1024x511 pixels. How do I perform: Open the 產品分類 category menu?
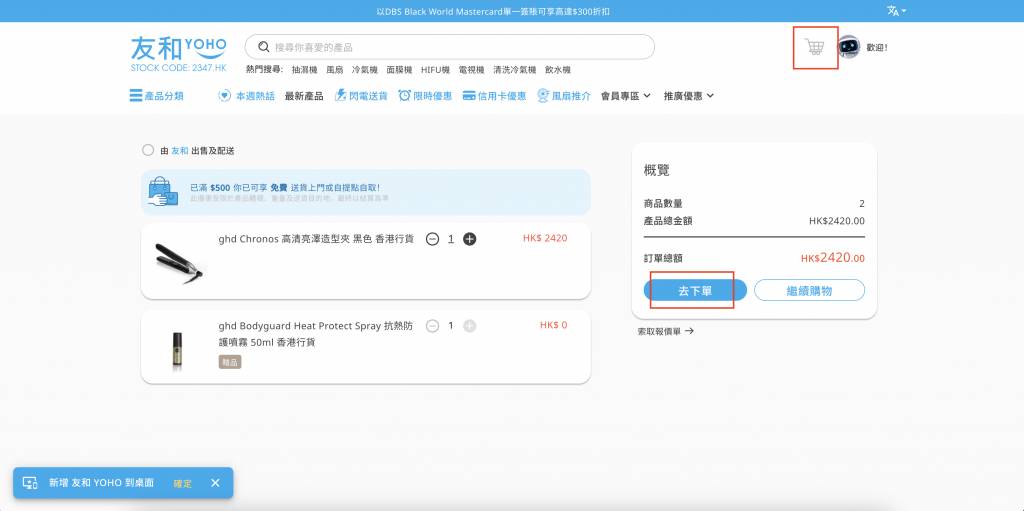[157, 96]
